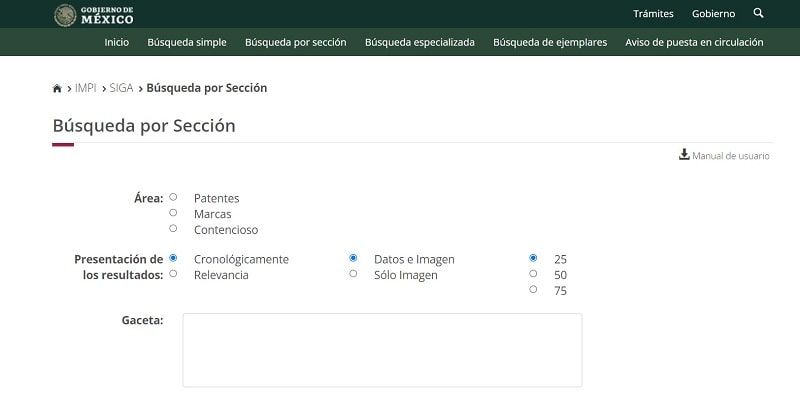Select Cronológicamente result ordering

pos(173,258)
